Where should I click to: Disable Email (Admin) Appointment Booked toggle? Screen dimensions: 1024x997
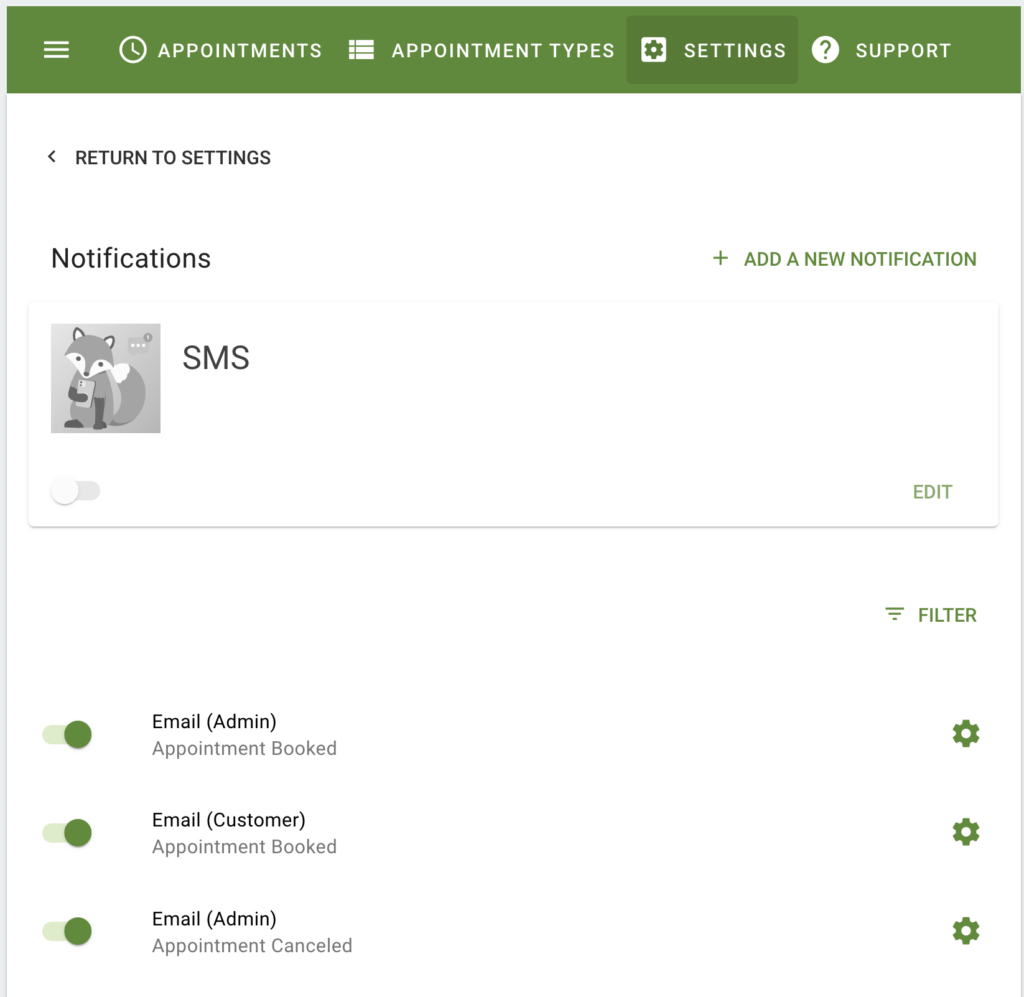[x=67, y=735]
